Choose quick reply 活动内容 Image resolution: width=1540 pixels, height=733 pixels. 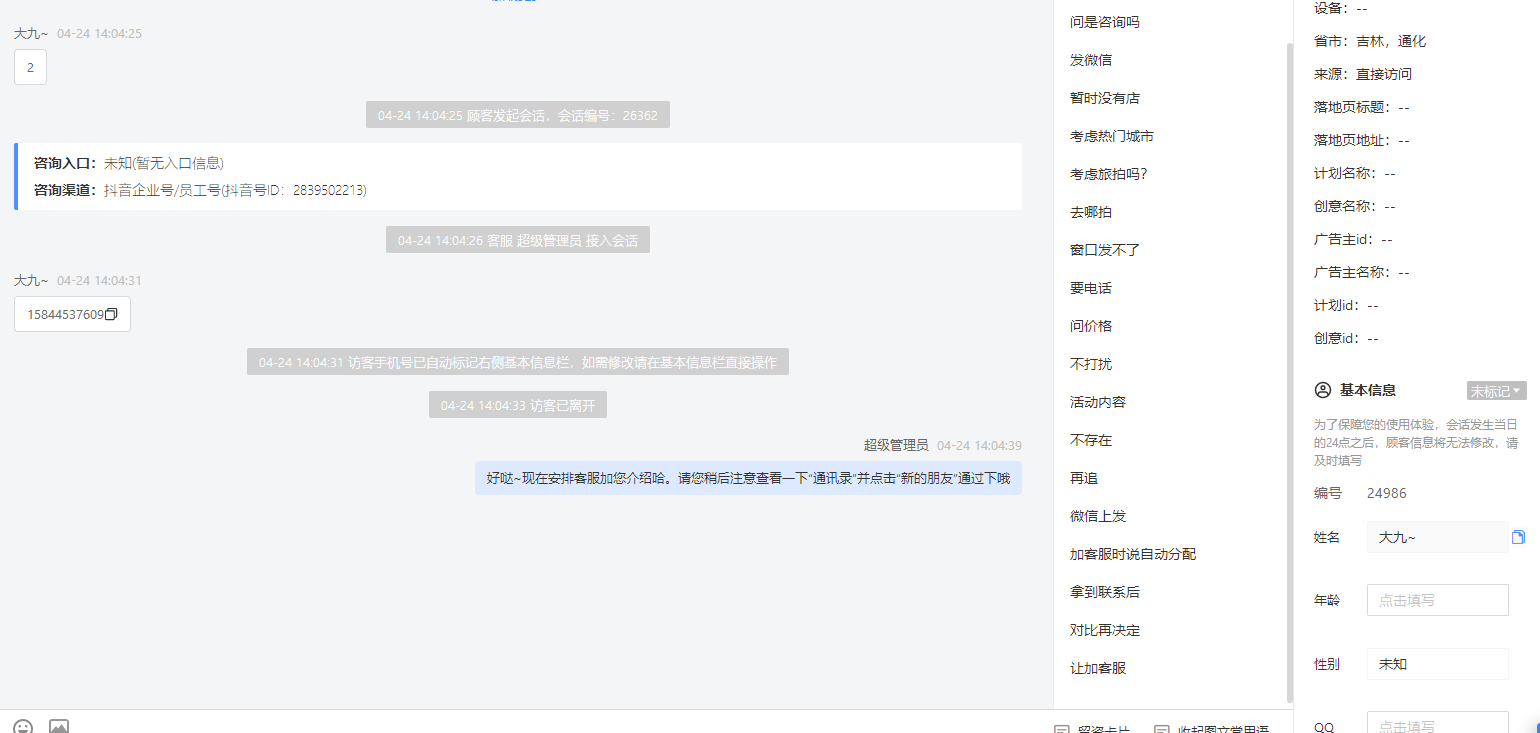click(x=1098, y=402)
